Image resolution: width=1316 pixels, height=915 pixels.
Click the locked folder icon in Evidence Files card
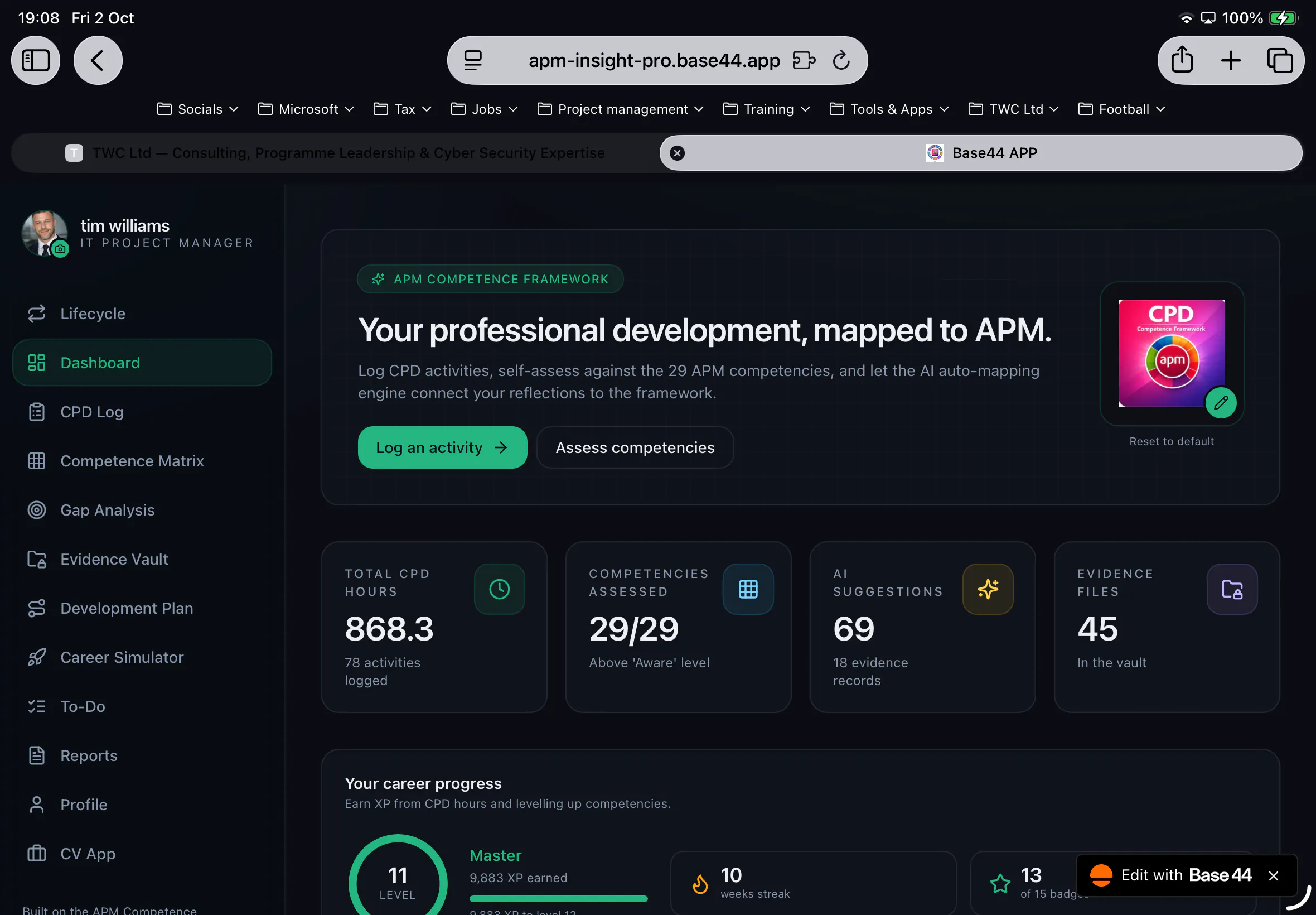click(1232, 589)
